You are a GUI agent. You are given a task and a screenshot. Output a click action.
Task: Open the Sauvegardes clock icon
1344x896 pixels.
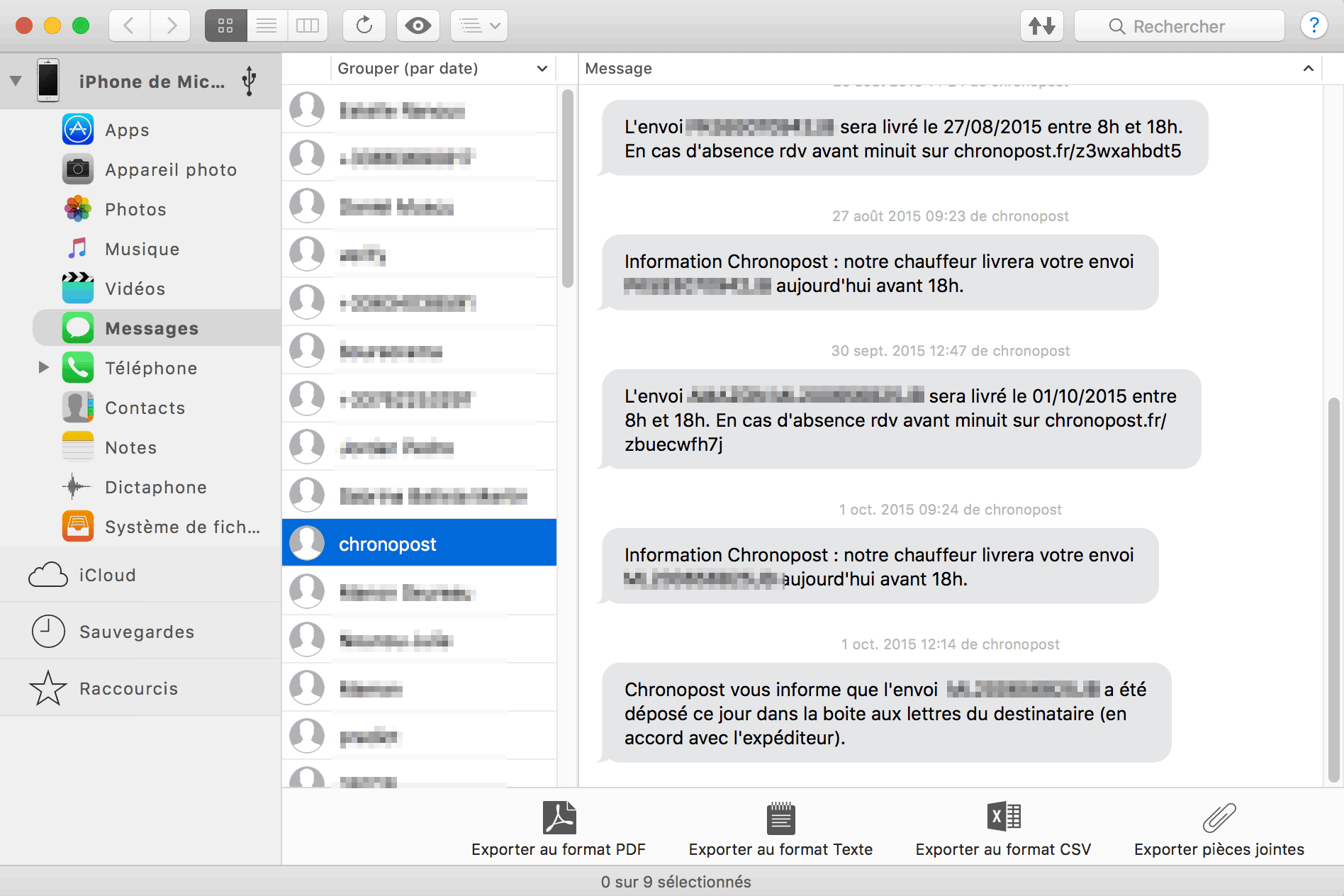click(x=48, y=631)
